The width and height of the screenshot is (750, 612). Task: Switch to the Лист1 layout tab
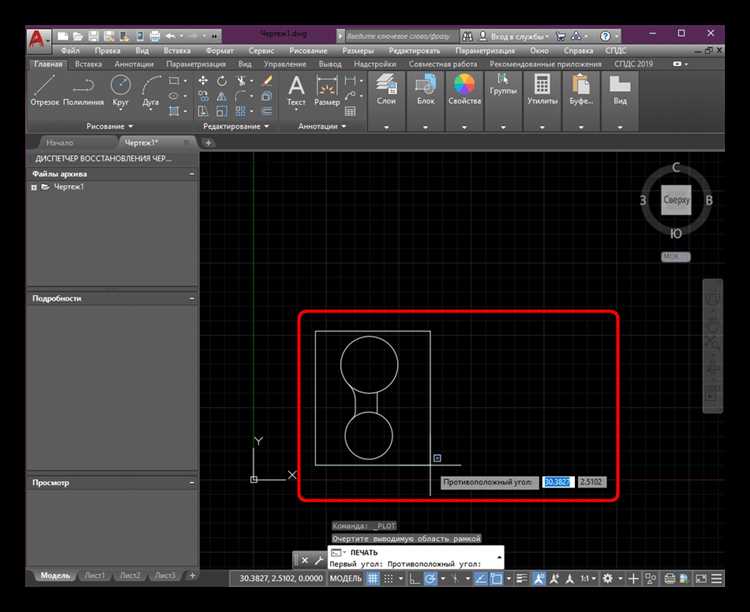[95, 576]
